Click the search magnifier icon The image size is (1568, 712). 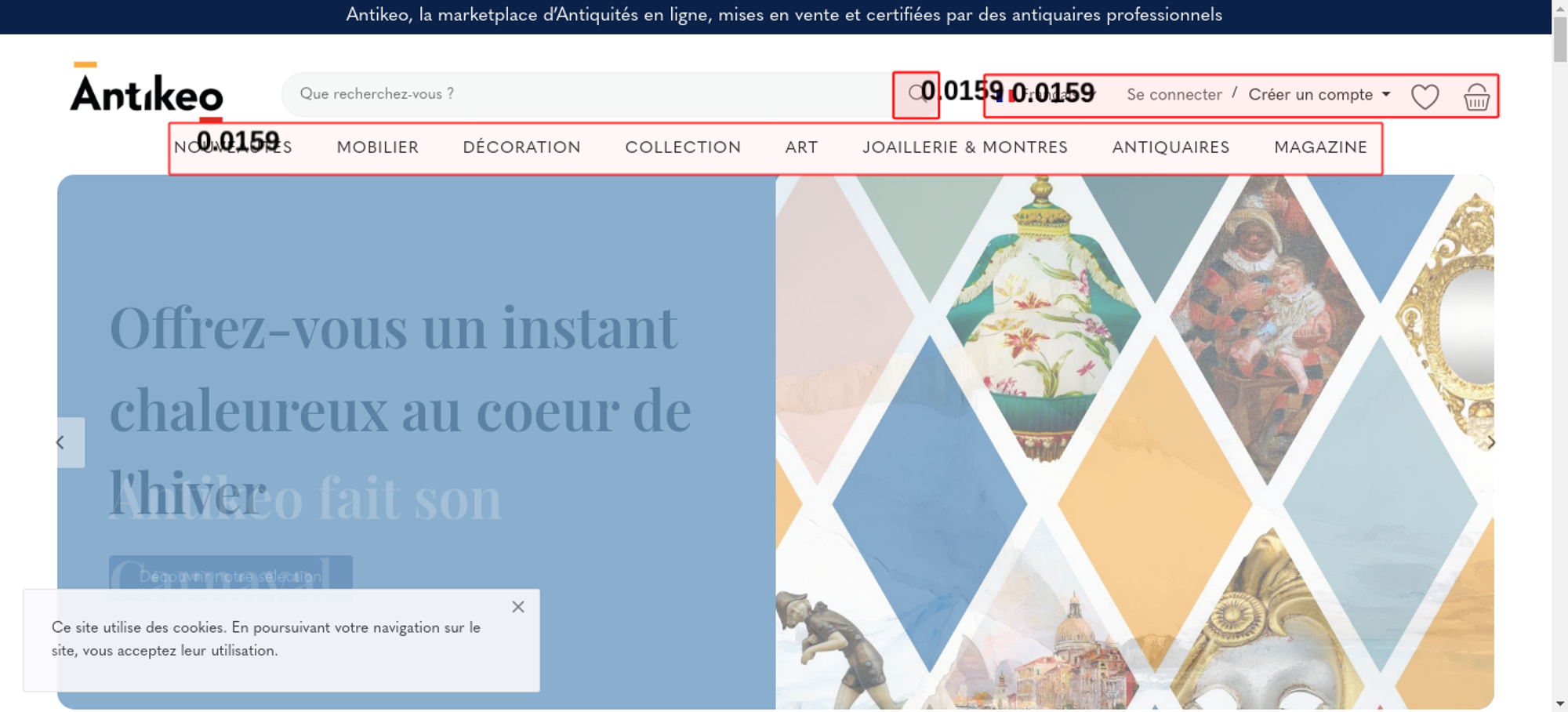click(916, 94)
